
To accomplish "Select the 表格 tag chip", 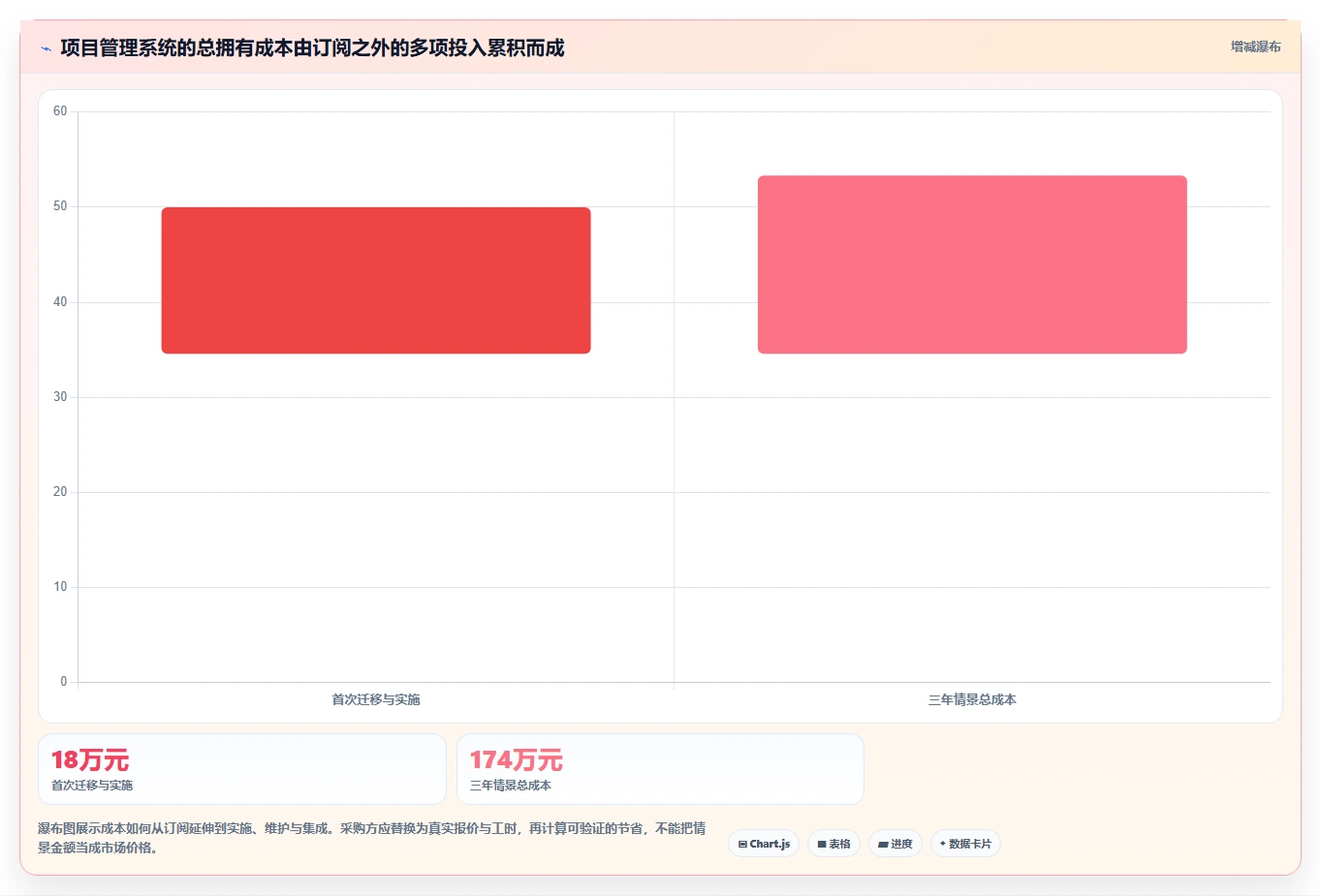I will (833, 844).
